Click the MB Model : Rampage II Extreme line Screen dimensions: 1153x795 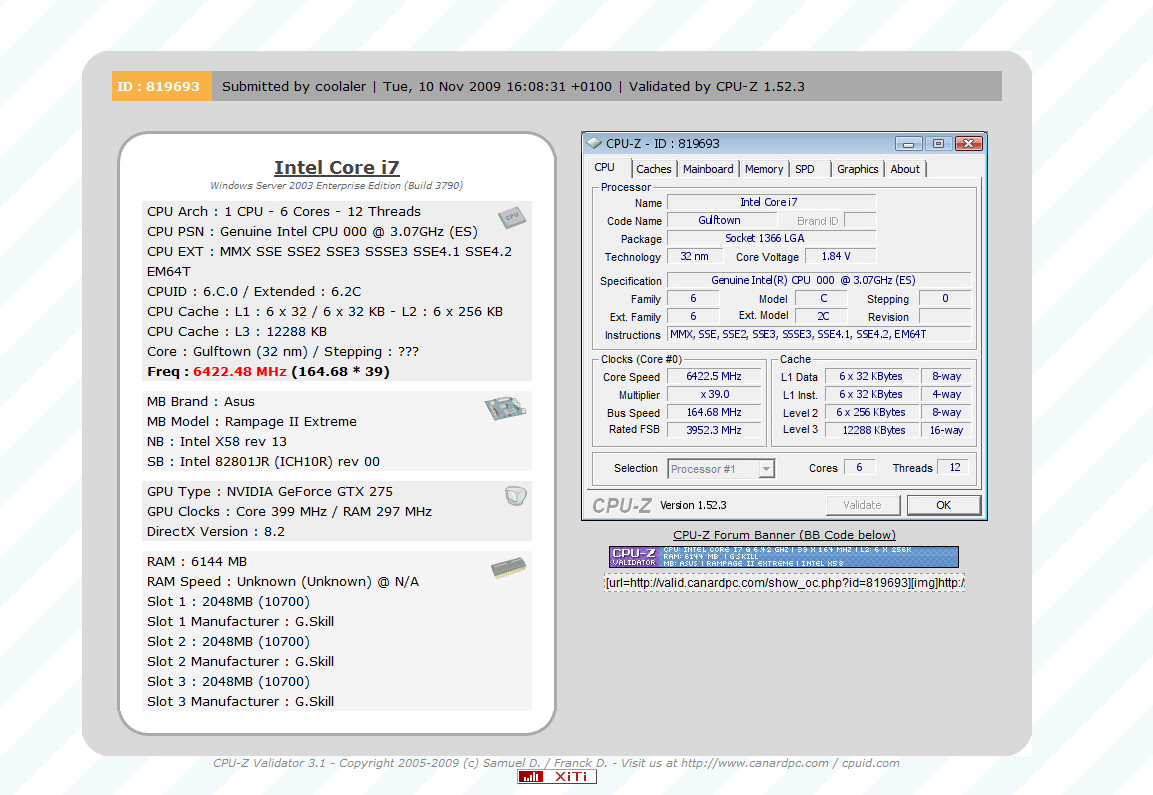251,422
